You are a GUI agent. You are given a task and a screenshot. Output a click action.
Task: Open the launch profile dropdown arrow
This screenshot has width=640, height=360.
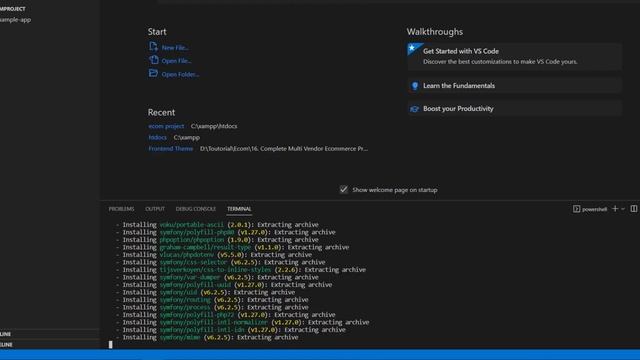click(623, 209)
